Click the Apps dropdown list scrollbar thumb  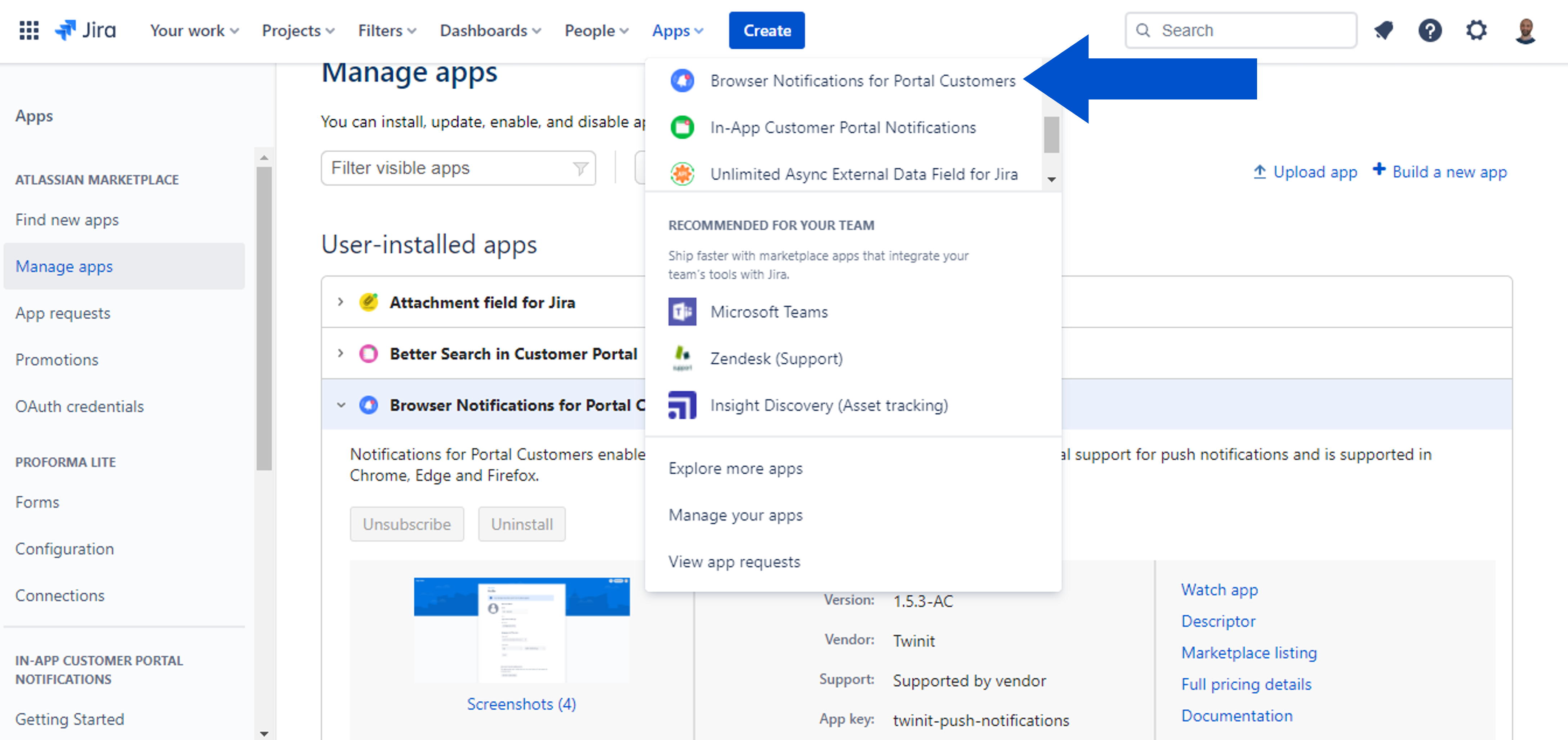[x=1051, y=134]
